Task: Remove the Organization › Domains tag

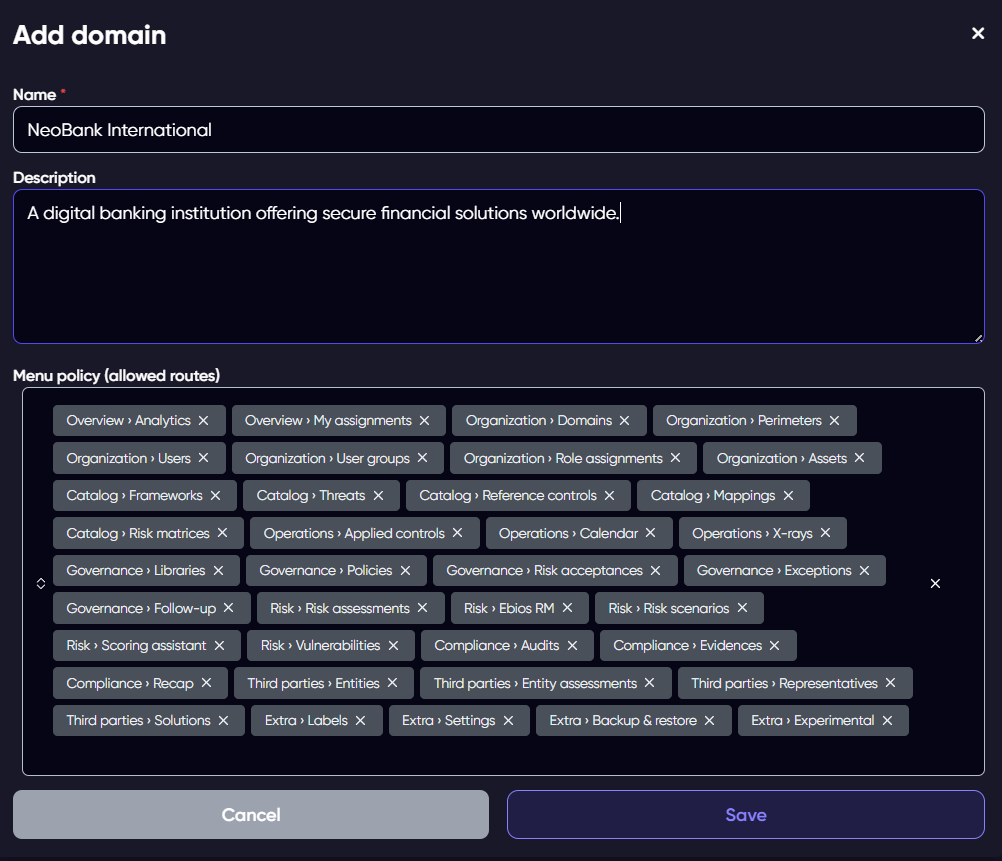Action: pyautogui.click(x=624, y=421)
